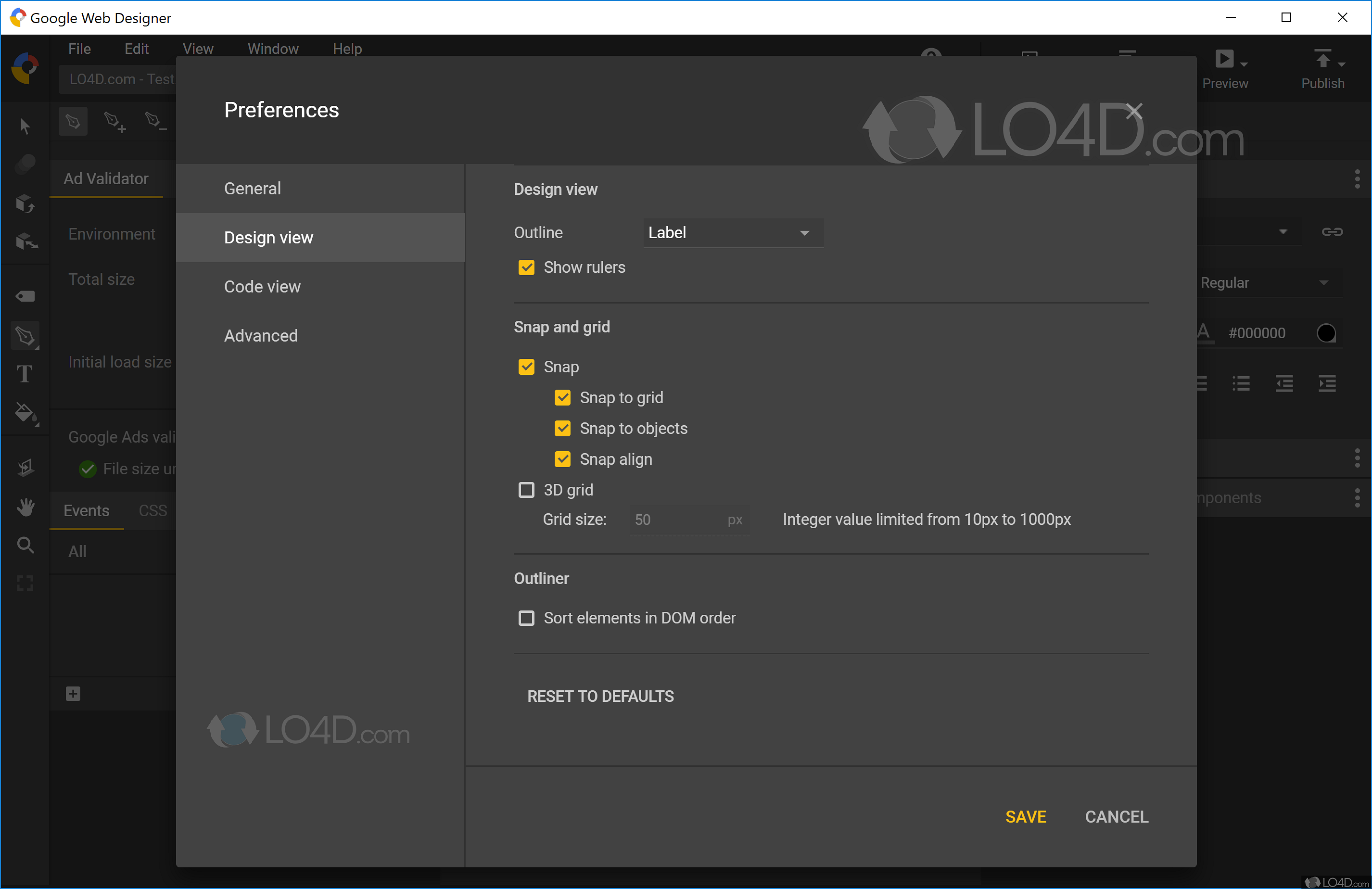Click the Tag tool icon
This screenshot has width=1372, height=889.
25,296
